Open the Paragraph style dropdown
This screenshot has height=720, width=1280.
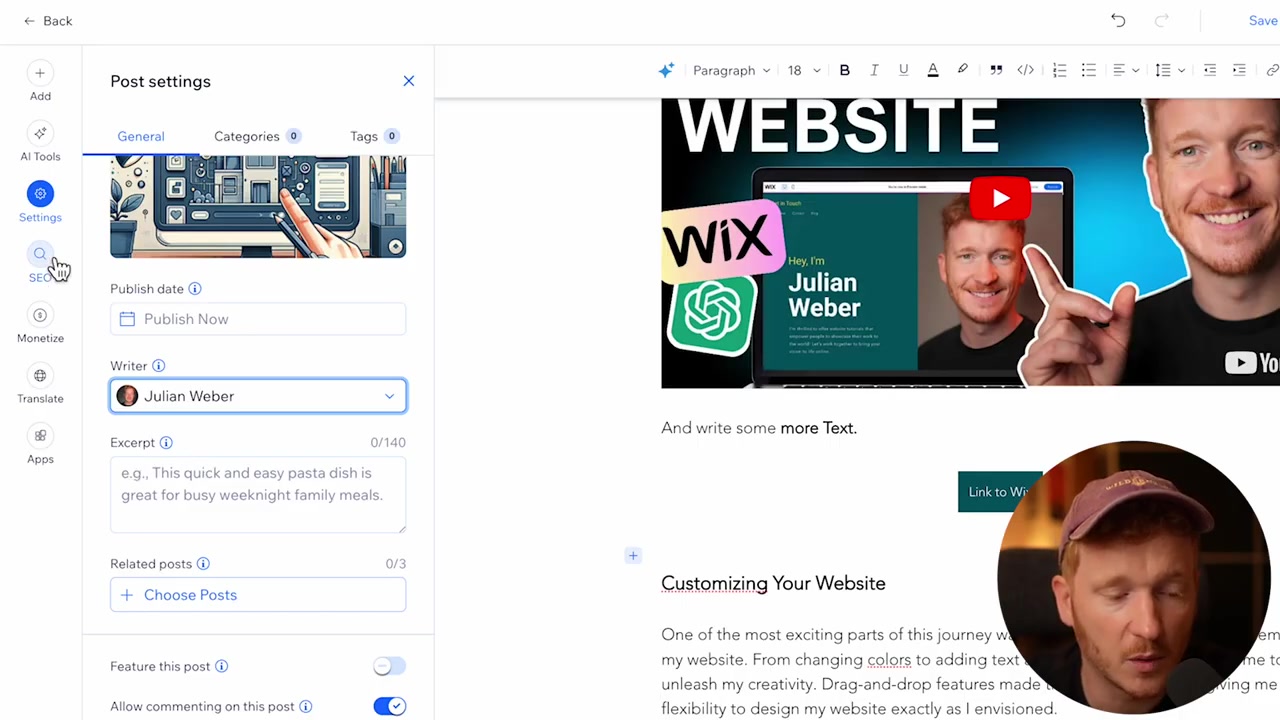tap(732, 70)
